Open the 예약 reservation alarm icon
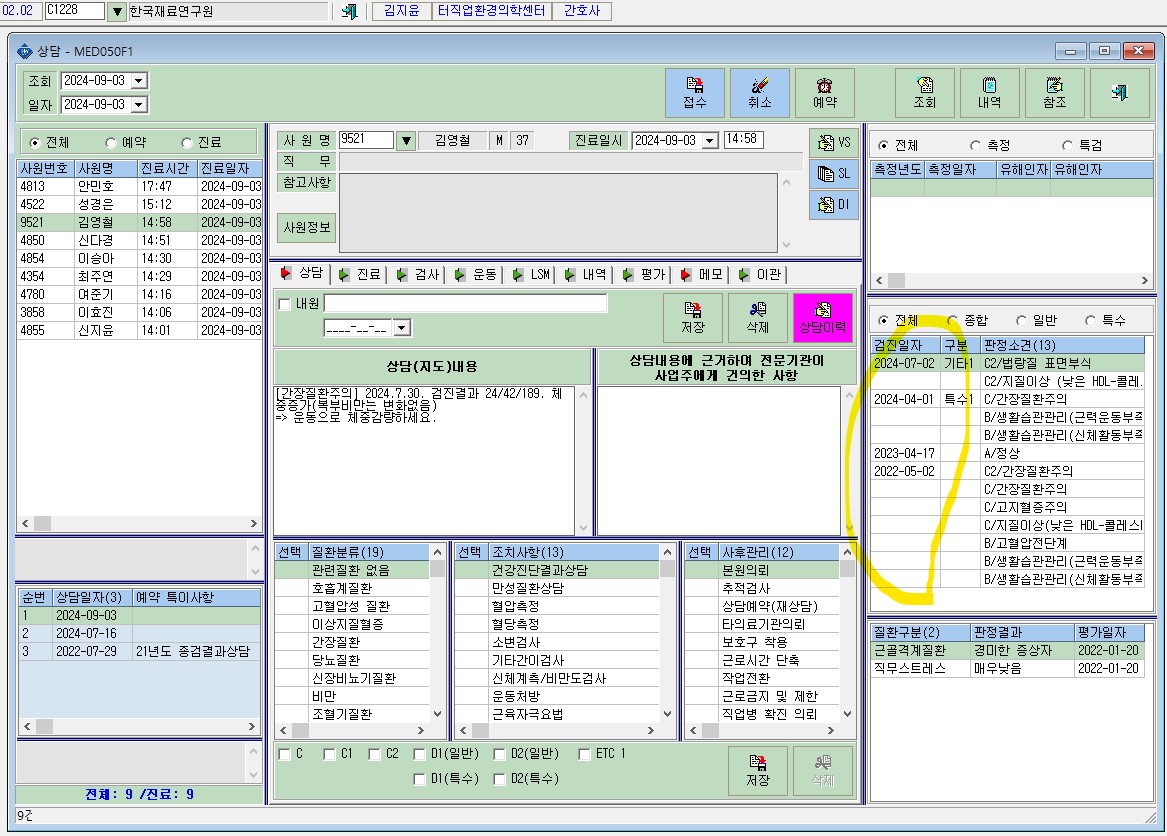The image size is (1167, 836). click(824, 92)
